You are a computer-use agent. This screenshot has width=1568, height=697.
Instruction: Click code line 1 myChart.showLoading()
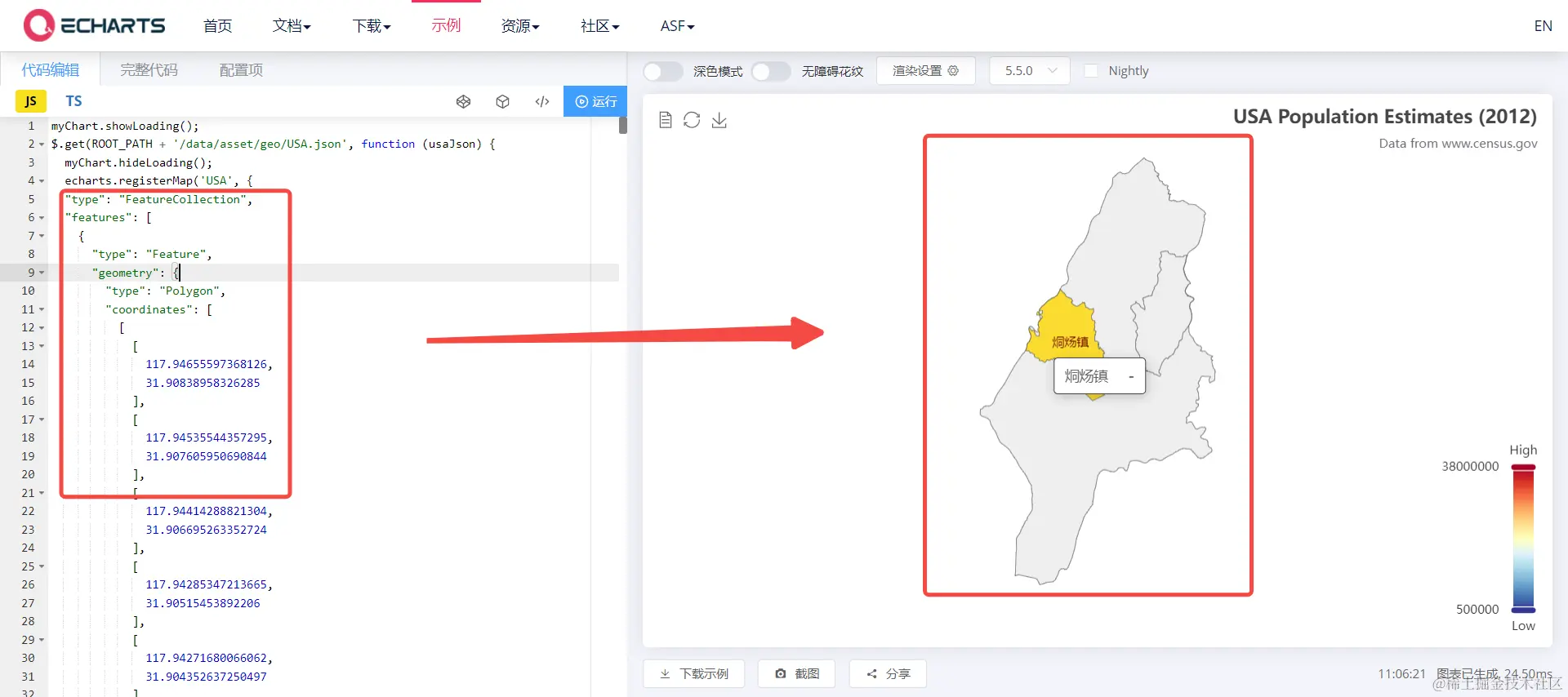125,126
